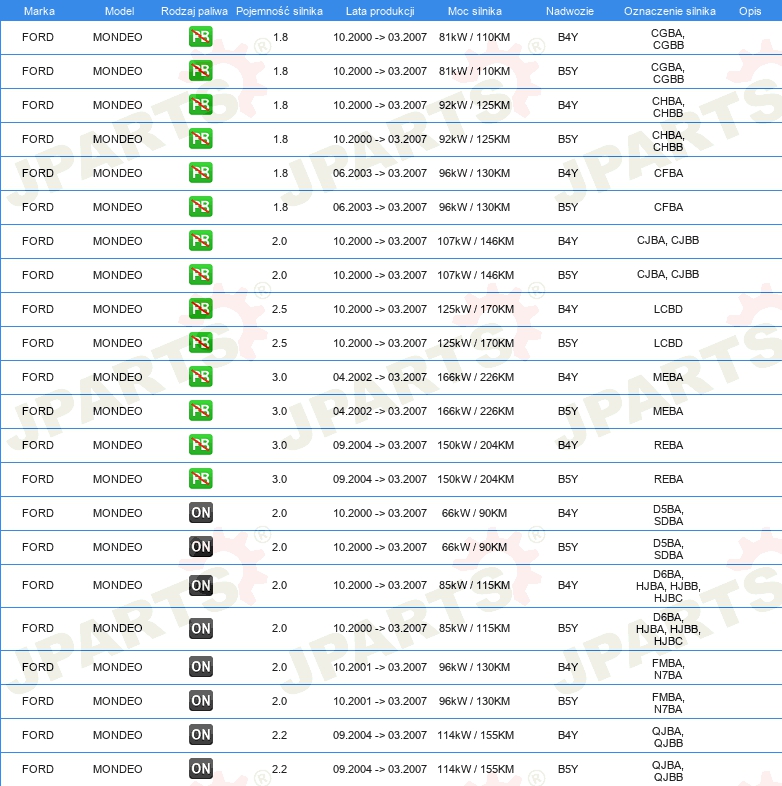Click ON diesel icon in 2.2 QJBA B4Y row

(x=201, y=735)
